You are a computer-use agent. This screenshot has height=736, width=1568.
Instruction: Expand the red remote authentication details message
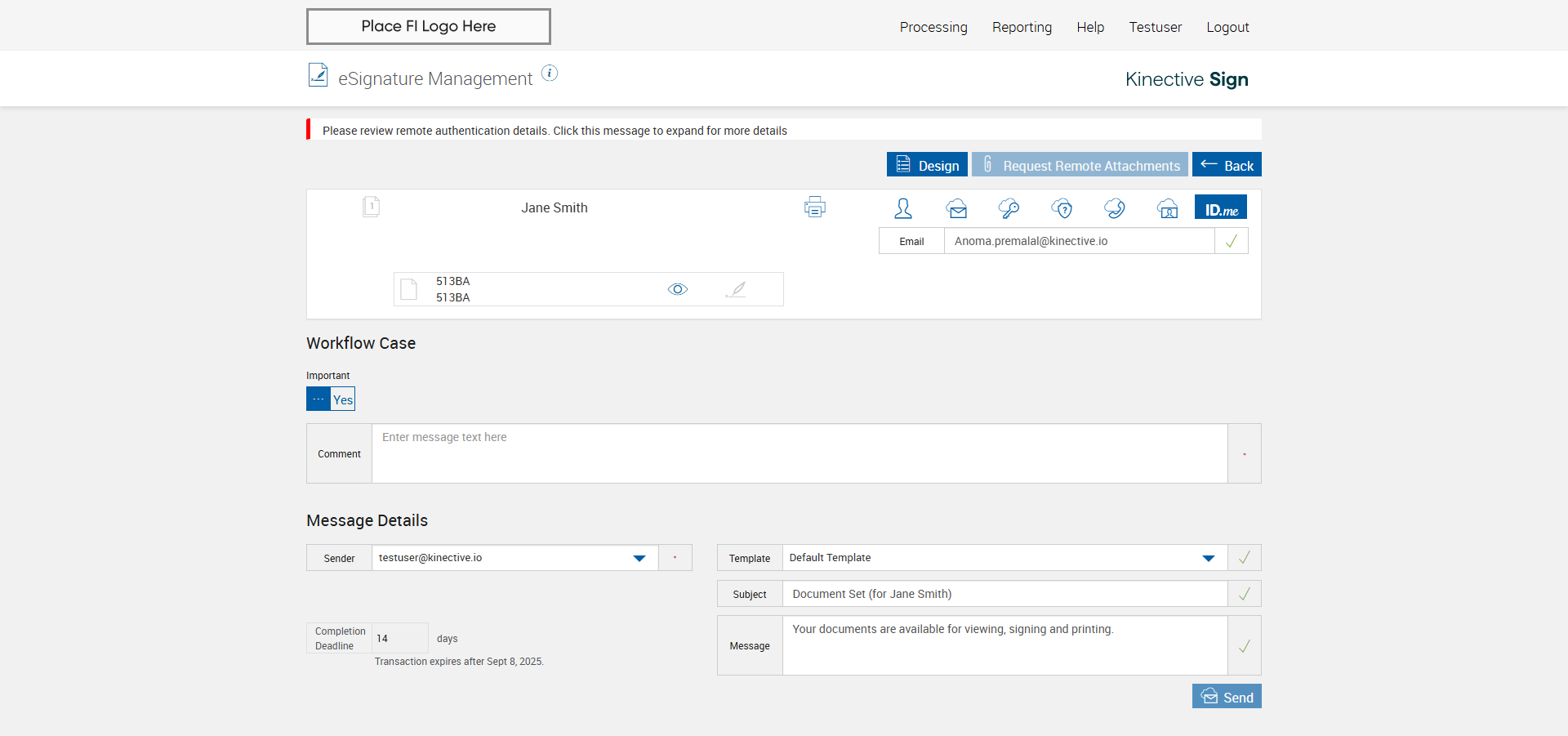(555, 131)
